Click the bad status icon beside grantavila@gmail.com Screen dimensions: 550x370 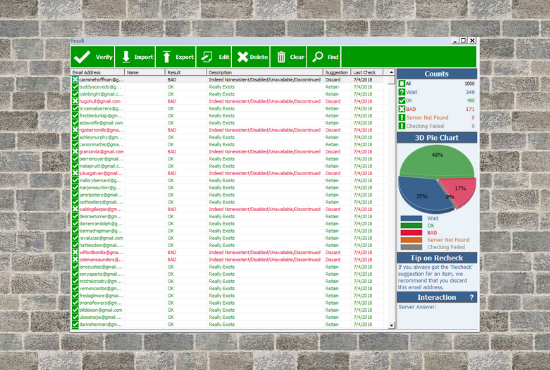pyautogui.click(x=75, y=152)
